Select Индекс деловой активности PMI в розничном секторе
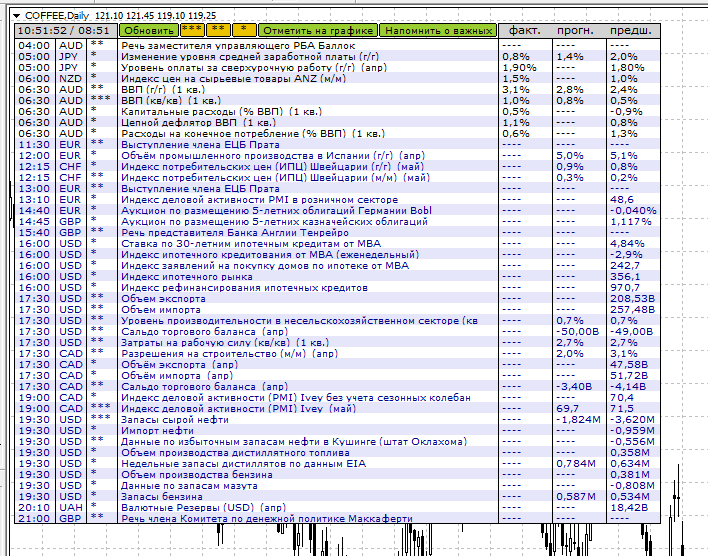This screenshot has height=556, width=708. click(x=337, y=200)
